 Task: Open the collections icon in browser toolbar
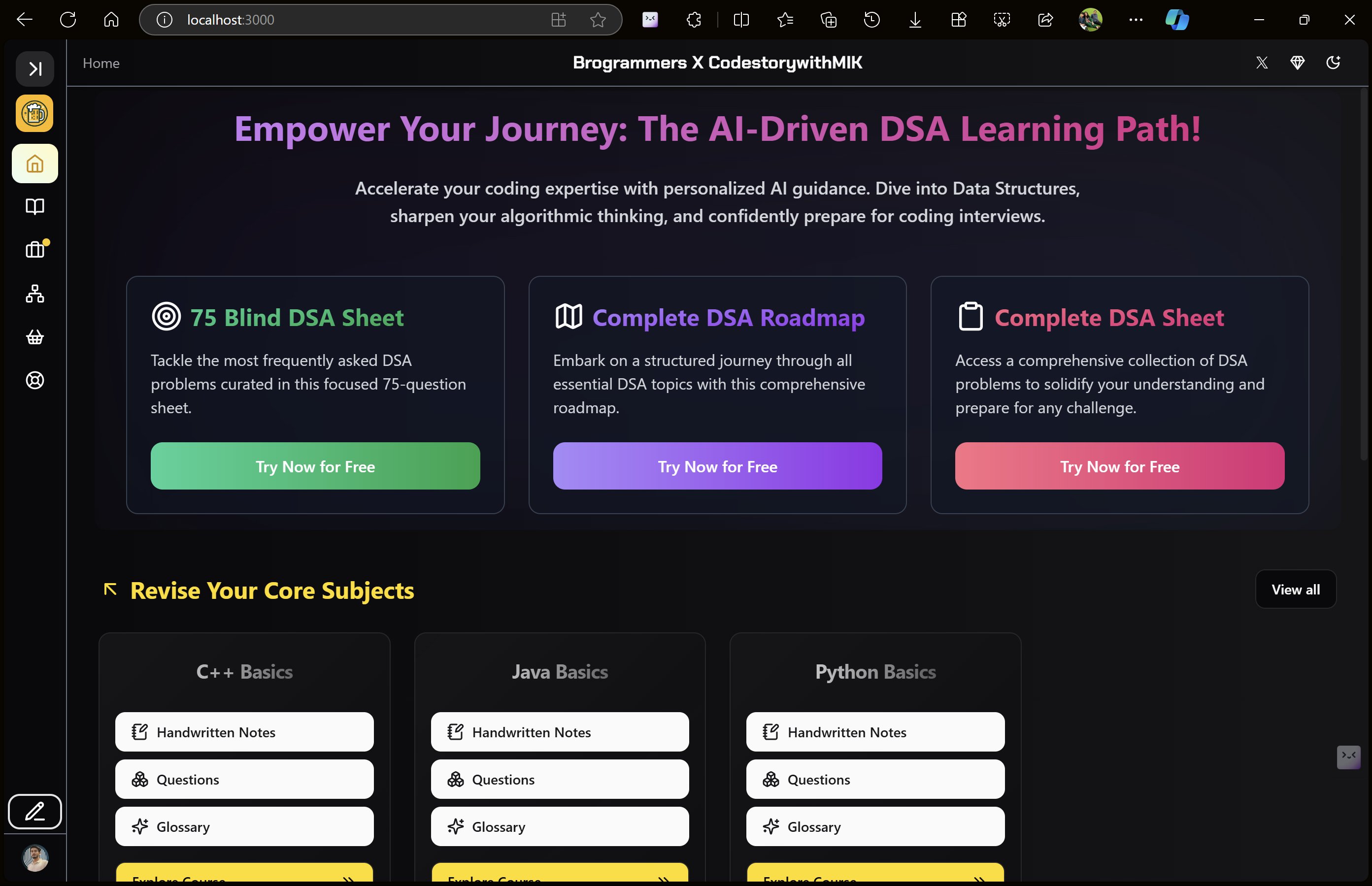point(828,20)
